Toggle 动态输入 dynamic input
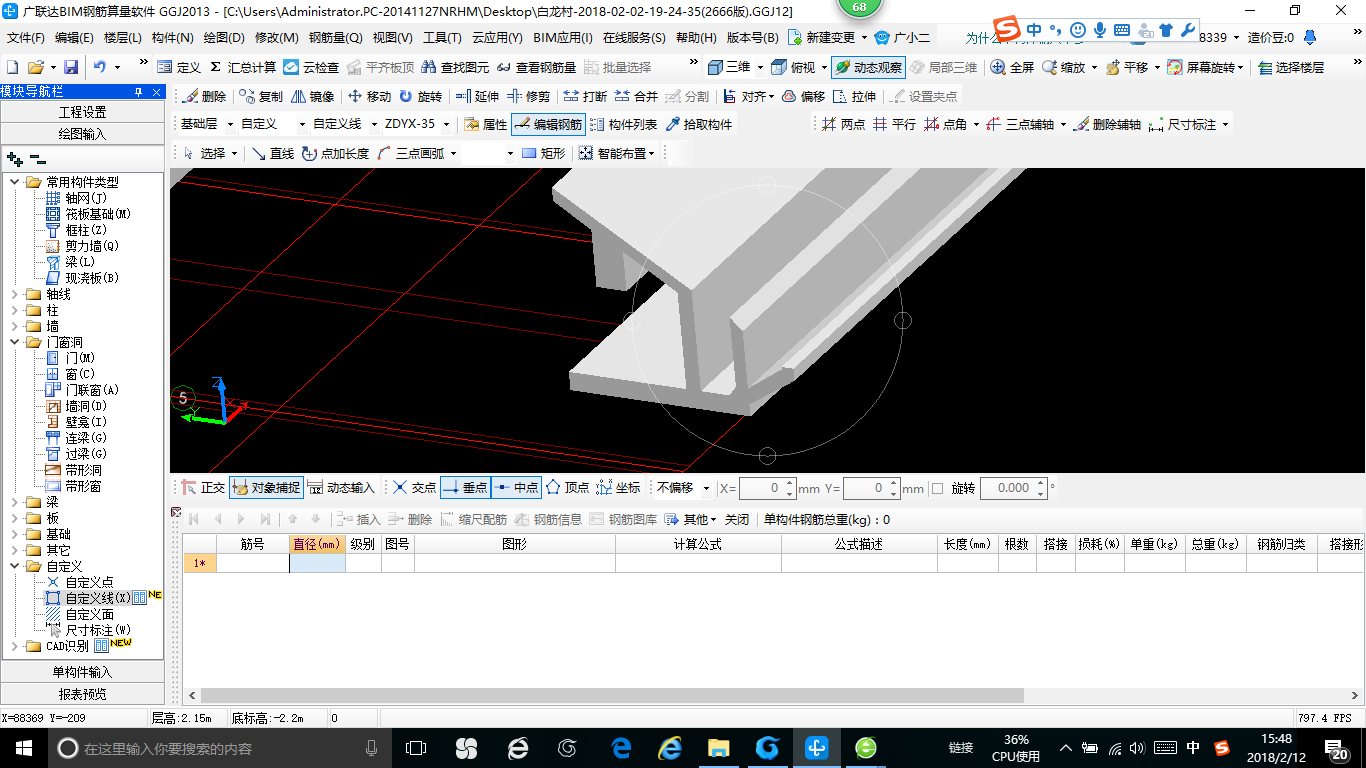This screenshot has height=768, width=1366. pos(341,487)
